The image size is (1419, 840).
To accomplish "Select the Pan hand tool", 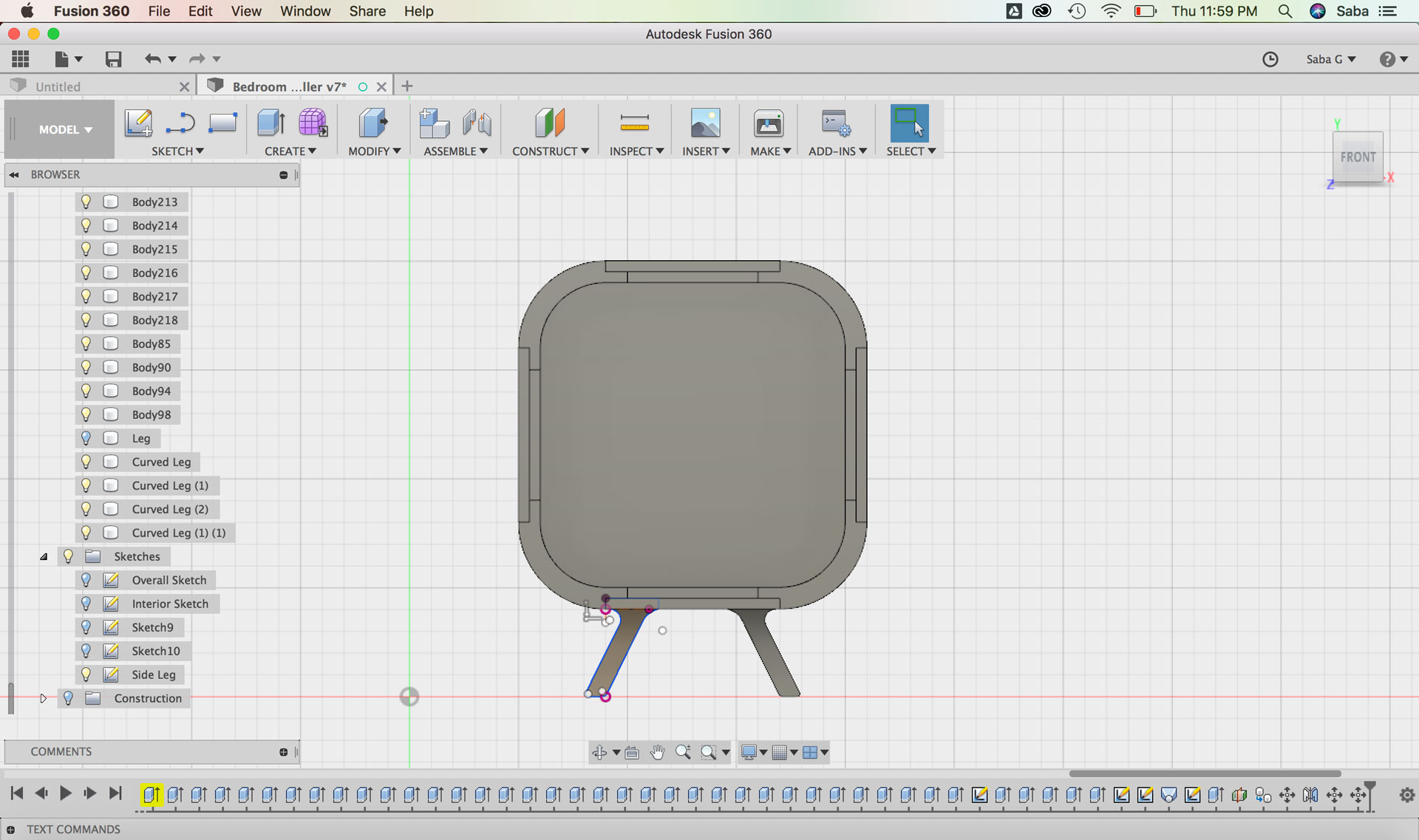I will pyautogui.click(x=657, y=752).
